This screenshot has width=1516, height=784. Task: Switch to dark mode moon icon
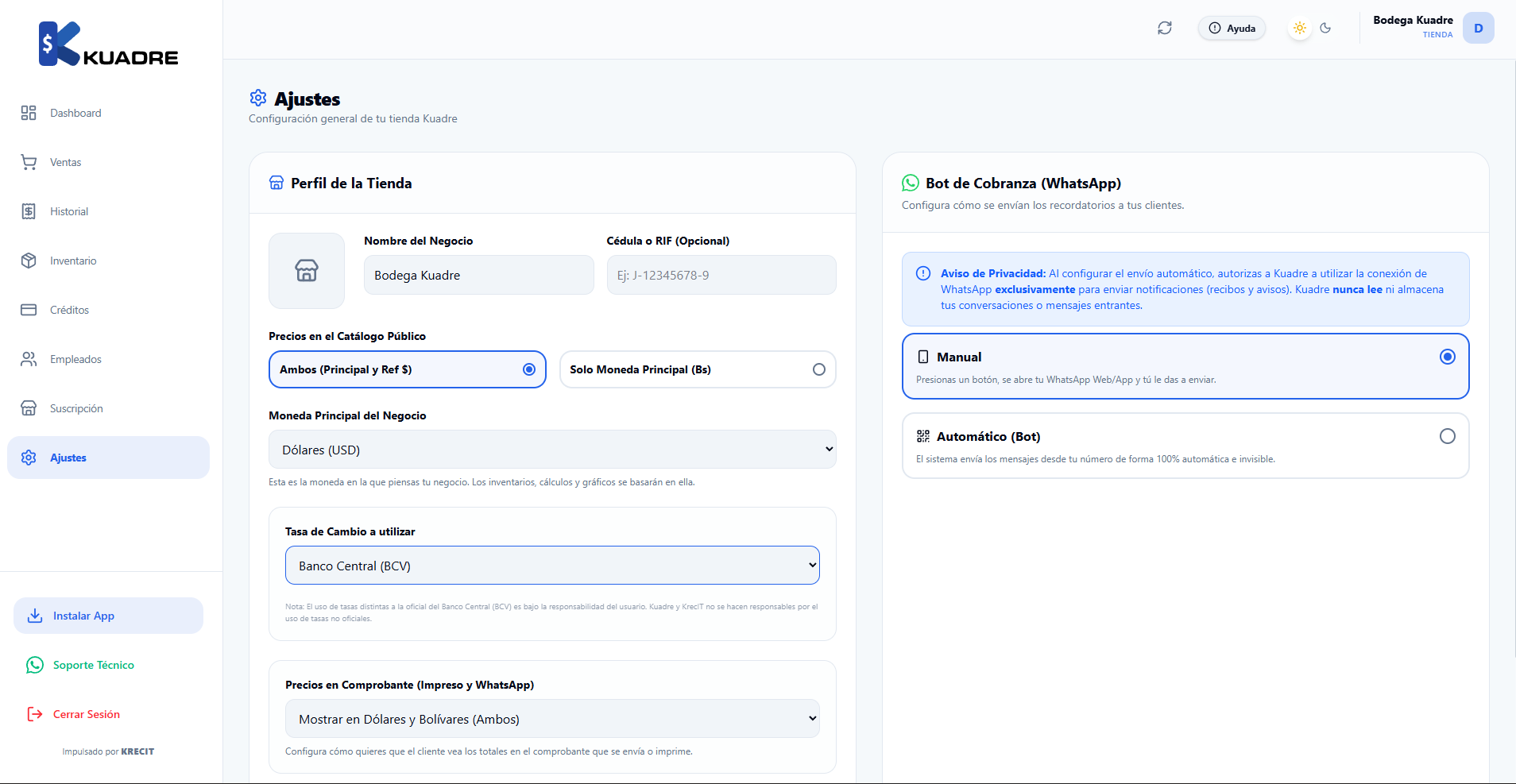[1325, 28]
